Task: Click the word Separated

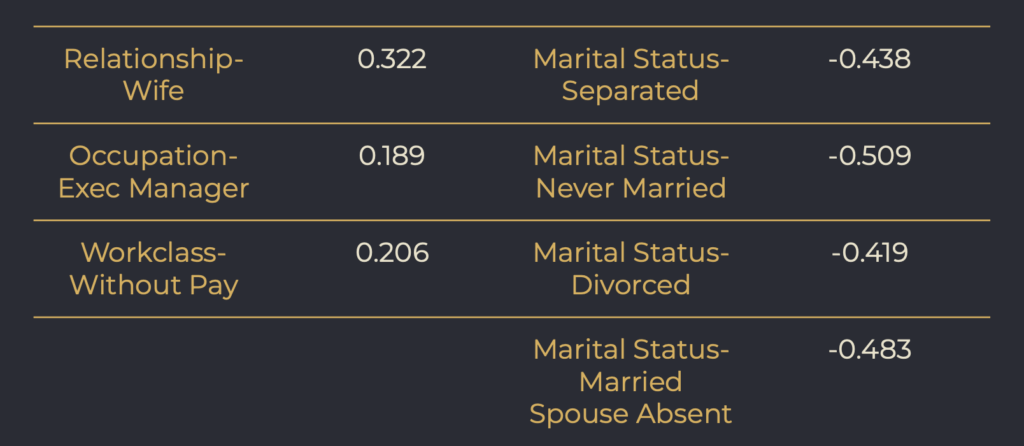Action: click(x=630, y=91)
